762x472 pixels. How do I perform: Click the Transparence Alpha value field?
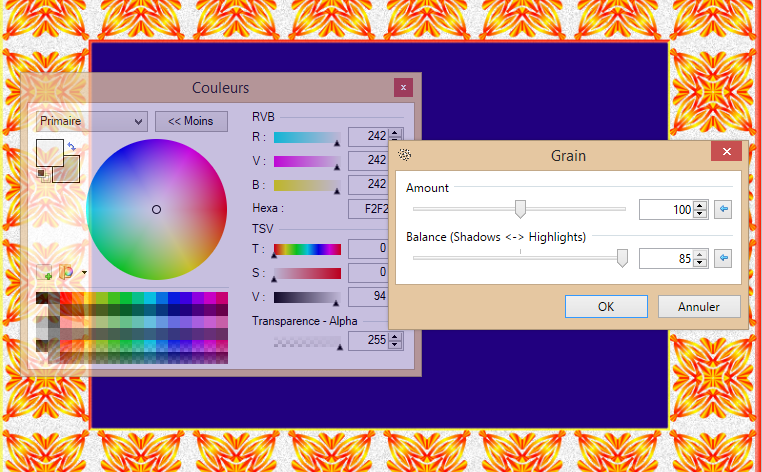coord(368,341)
